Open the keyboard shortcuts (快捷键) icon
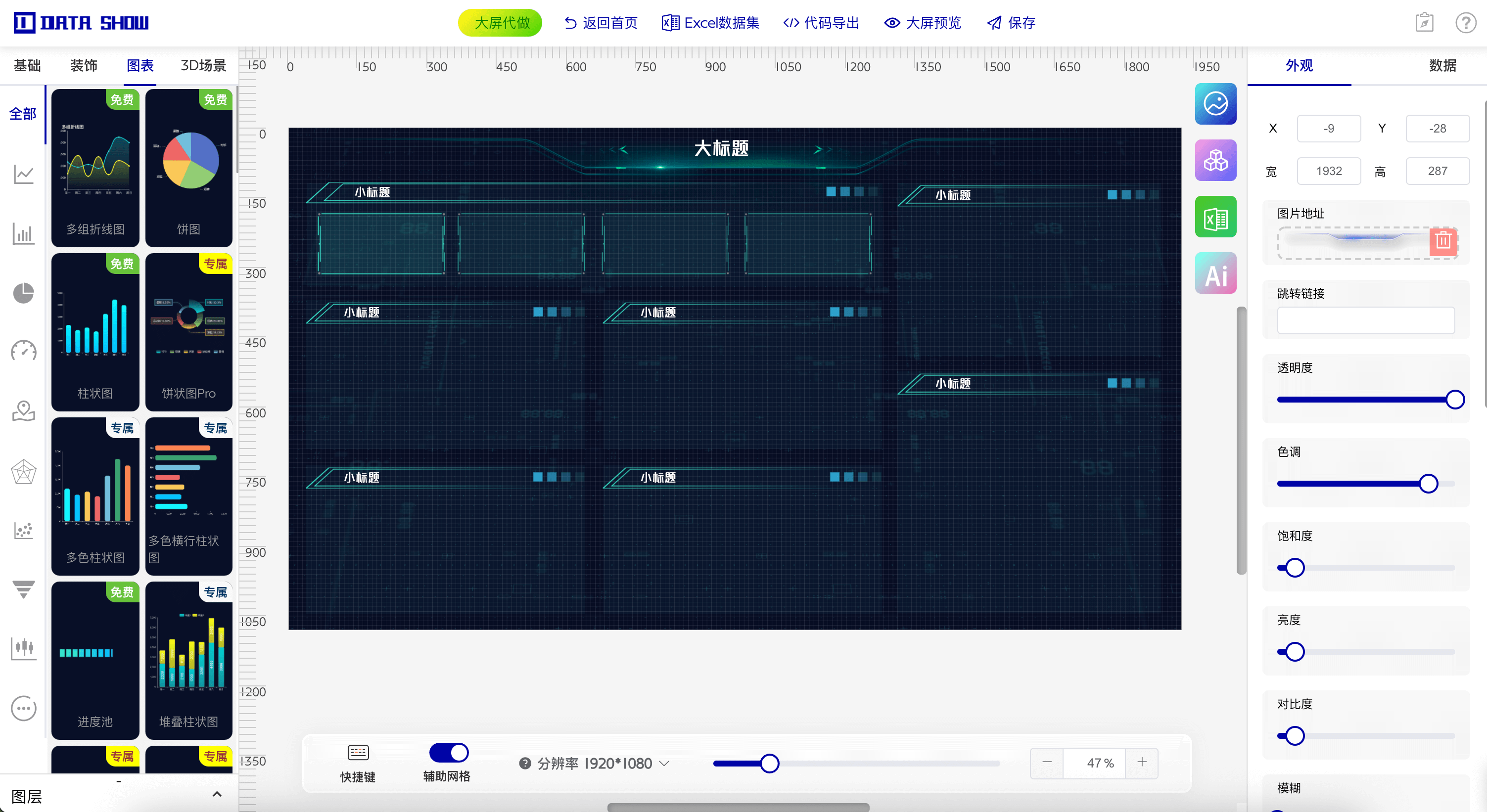This screenshot has height=812, width=1487. 358,753
